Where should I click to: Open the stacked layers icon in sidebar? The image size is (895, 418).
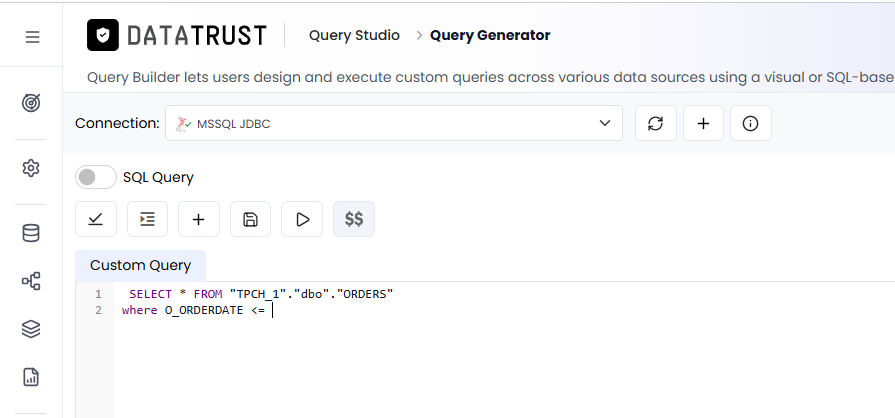[x=31, y=329]
